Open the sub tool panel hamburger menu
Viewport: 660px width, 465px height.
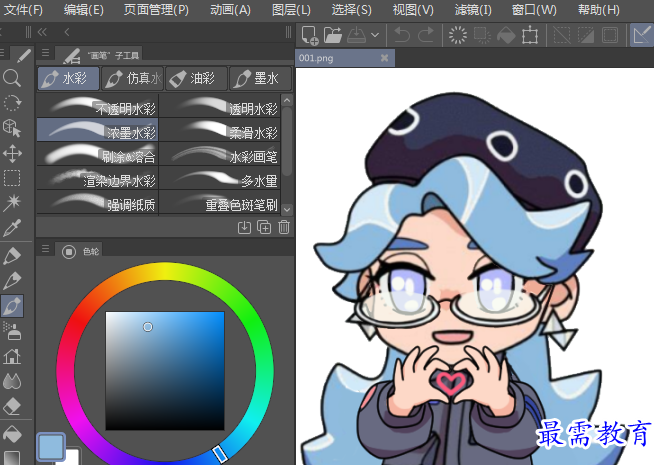pyautogui.click(x=45, y=53)
